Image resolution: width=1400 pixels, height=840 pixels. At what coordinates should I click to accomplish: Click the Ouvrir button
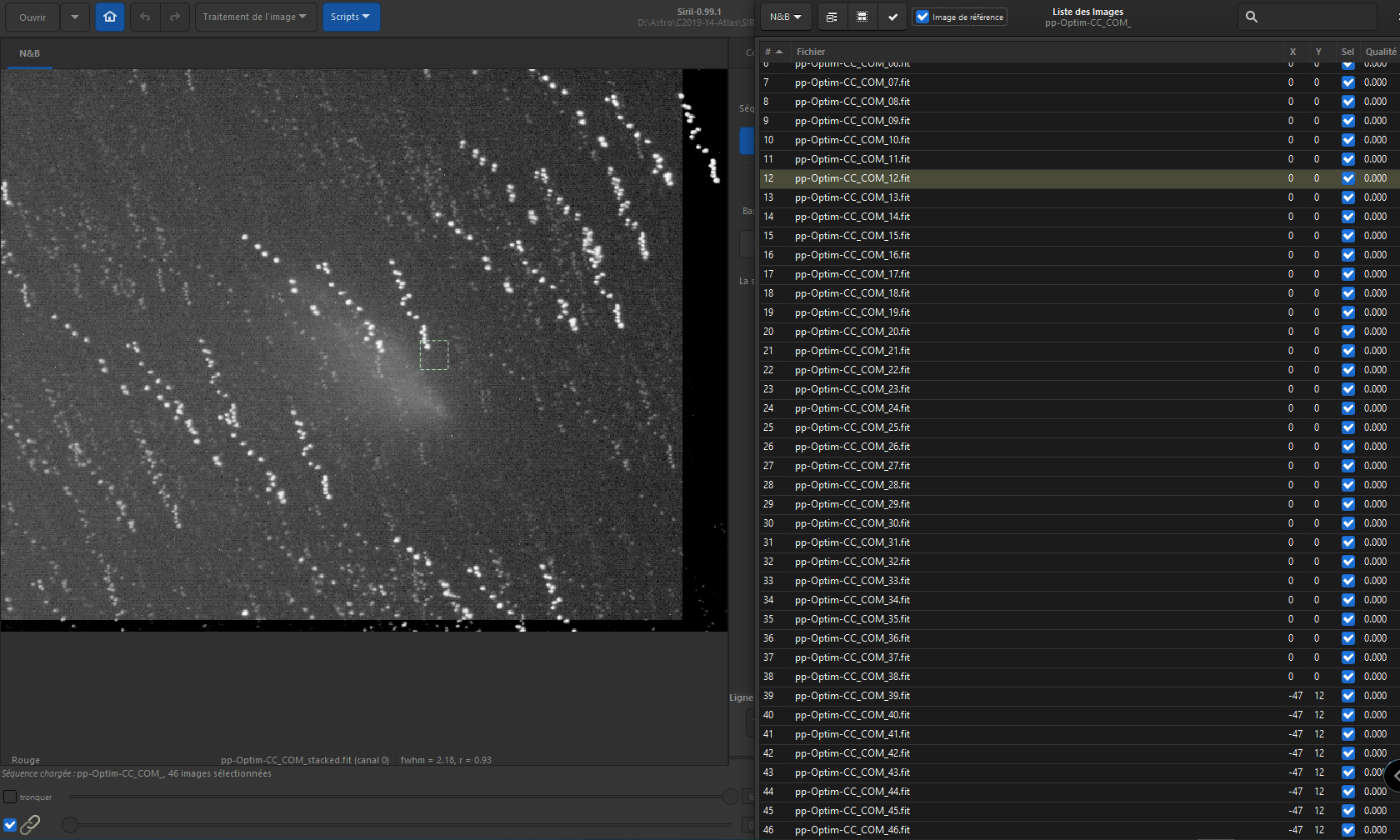tap(33, 17)
